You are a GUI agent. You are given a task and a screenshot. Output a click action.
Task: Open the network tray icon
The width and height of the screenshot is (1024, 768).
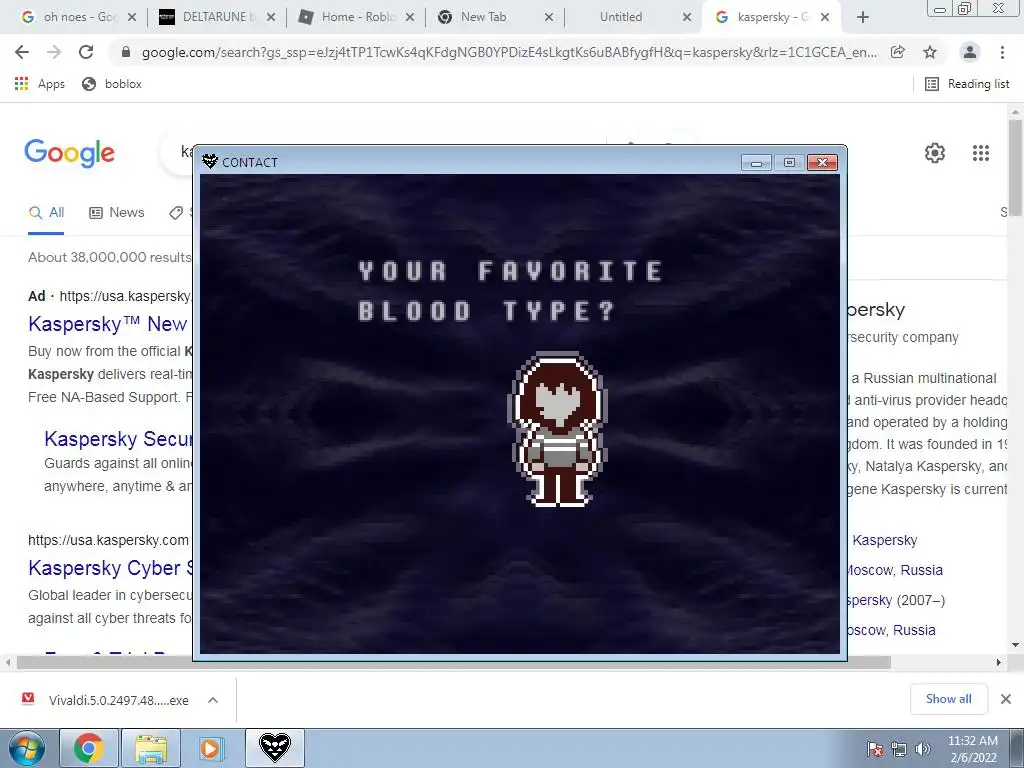tap(899, 749)
